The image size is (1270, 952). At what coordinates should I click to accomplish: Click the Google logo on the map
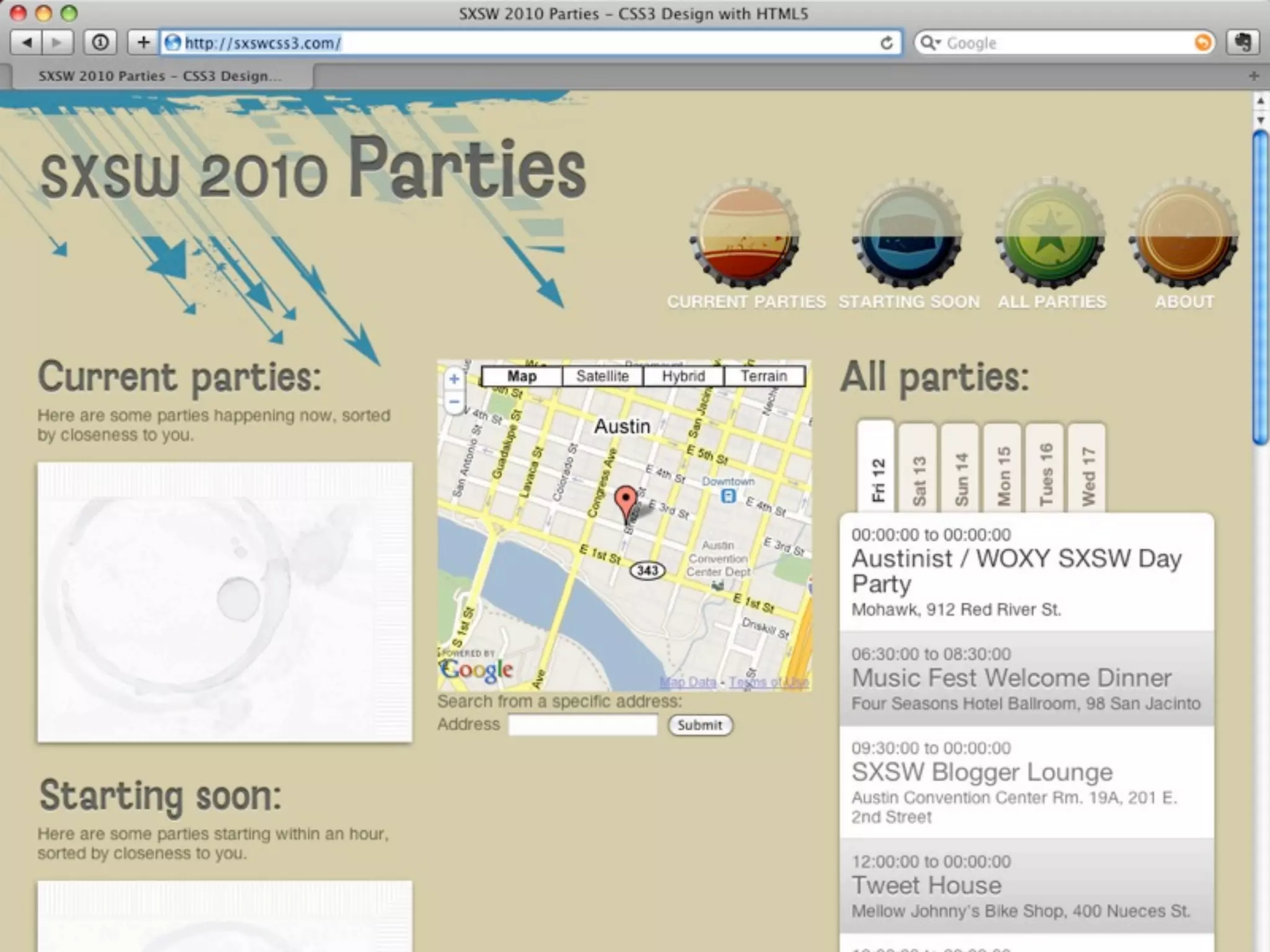pyautogui.click(x=476, y=669)
